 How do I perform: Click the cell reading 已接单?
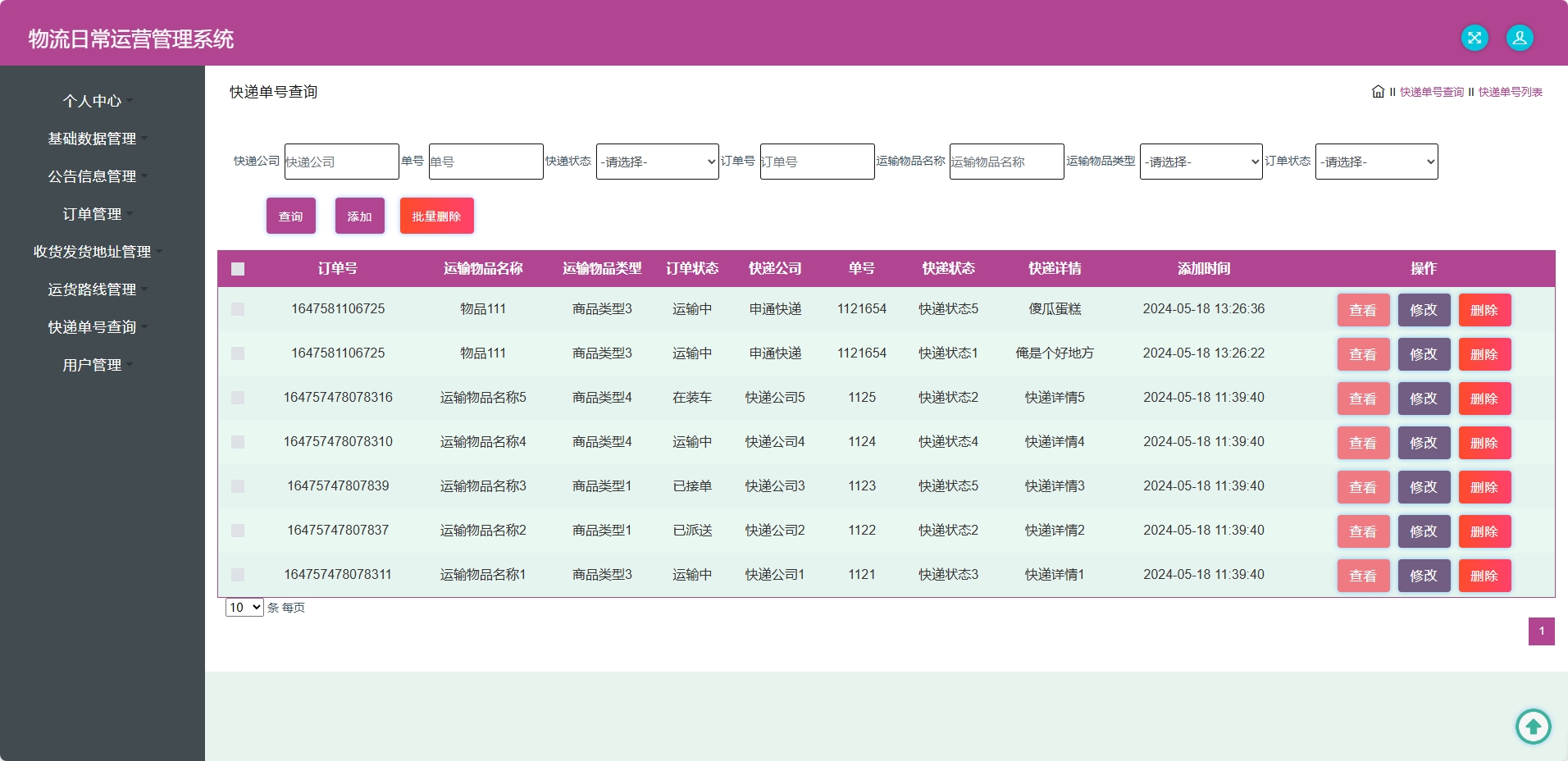pos(692,486)
